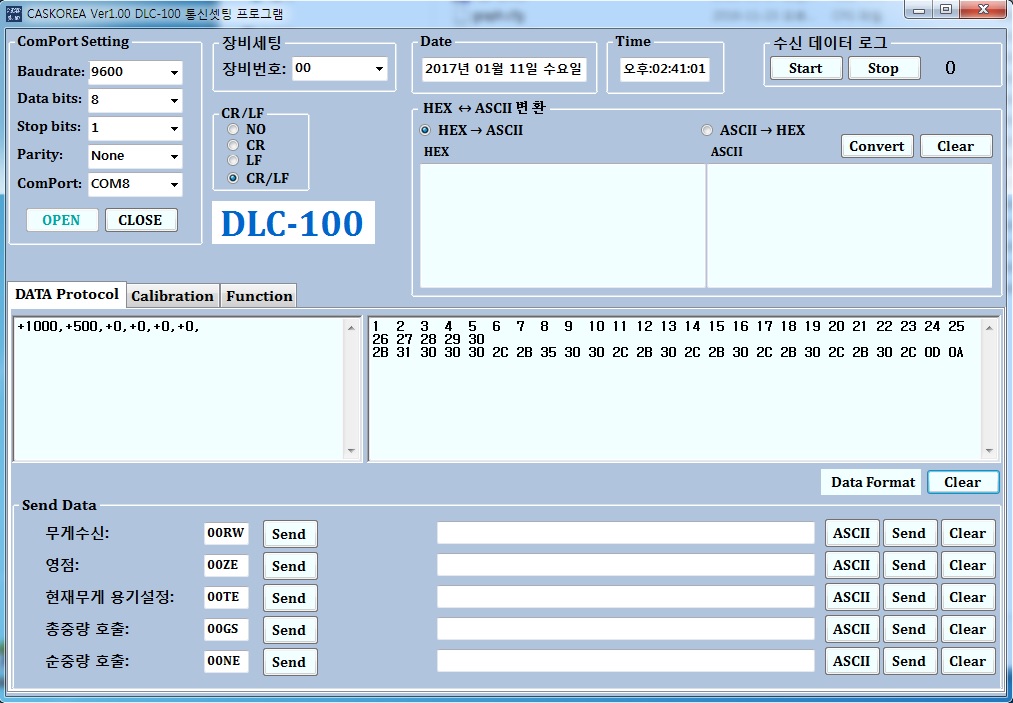The height and width of the screenshot is (703, 1013).
Task: Stop the received data log
Action: 883,68
